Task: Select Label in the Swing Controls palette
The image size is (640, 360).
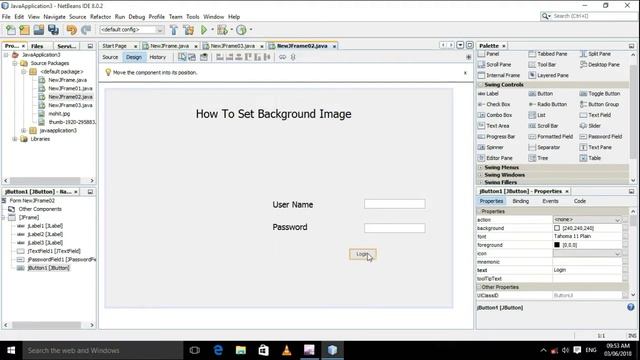Action: (x=488, y=94)
